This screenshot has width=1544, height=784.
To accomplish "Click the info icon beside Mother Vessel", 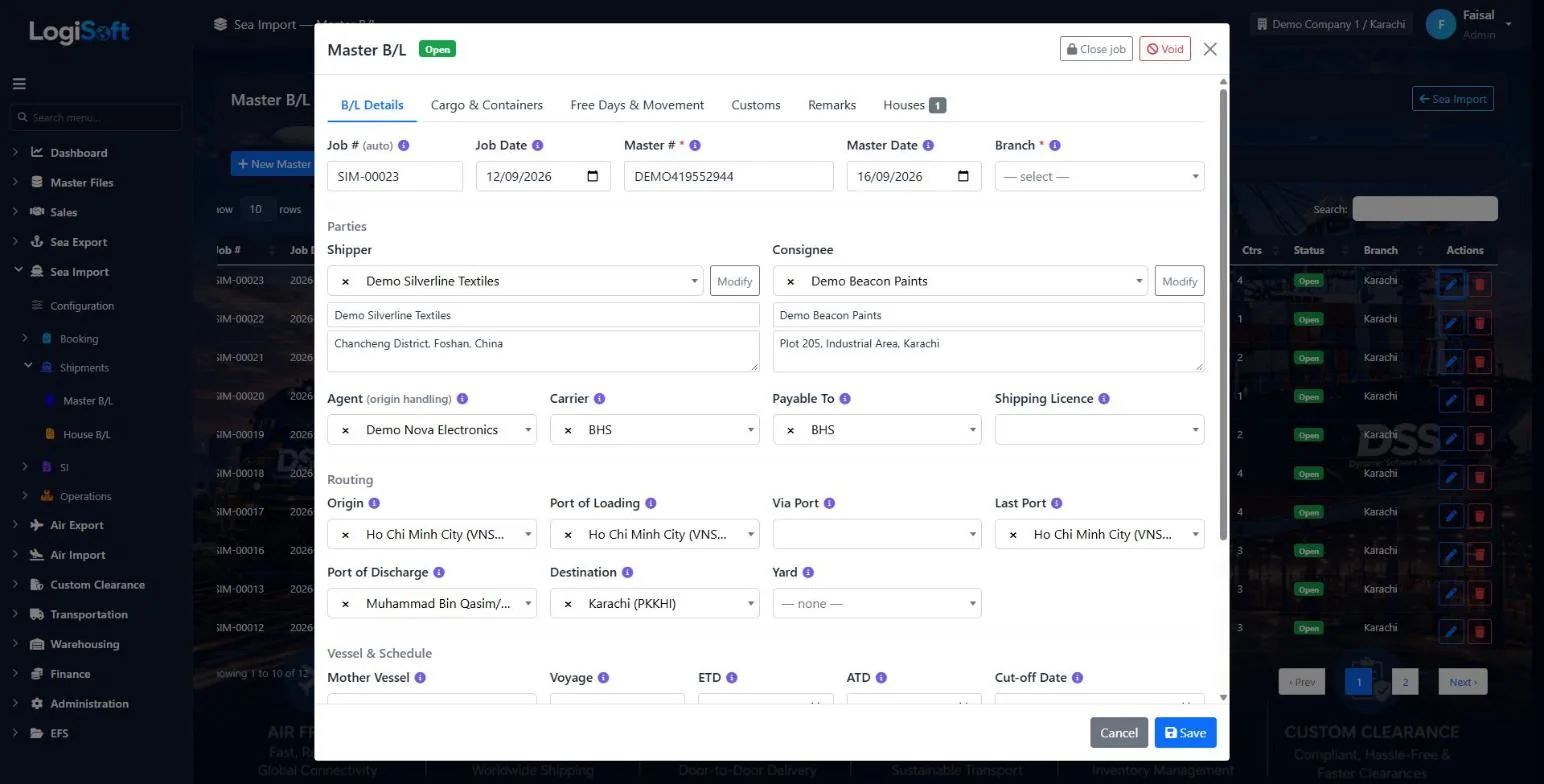I will [420, 678].
